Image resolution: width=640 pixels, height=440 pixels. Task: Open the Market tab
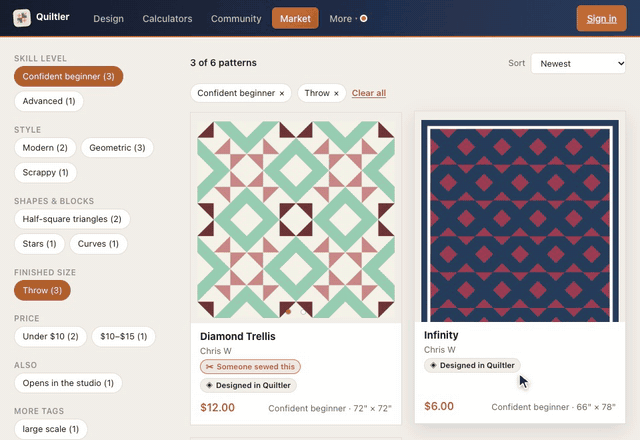pyautogui.click(x=295, y=18)
